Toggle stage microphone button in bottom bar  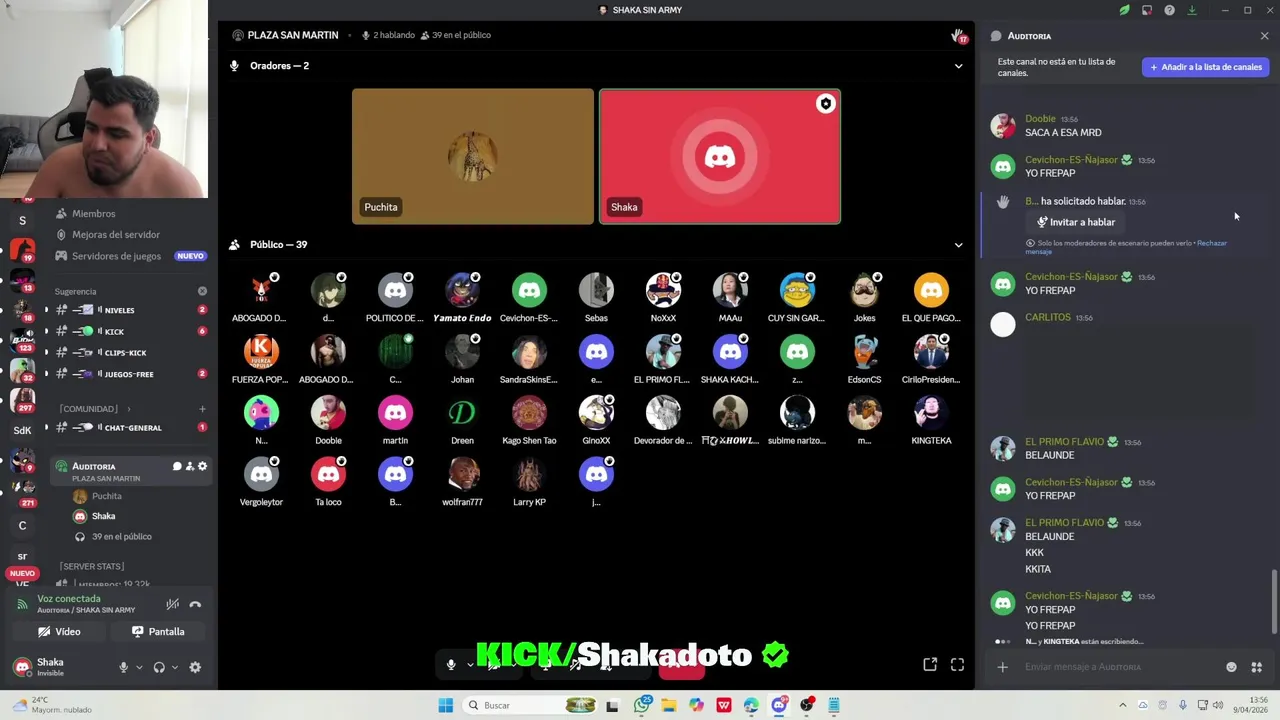451,664
